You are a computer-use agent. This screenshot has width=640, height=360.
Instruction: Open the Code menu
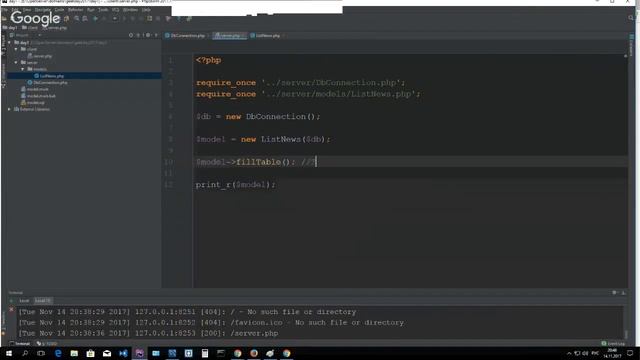pos(59,9)
